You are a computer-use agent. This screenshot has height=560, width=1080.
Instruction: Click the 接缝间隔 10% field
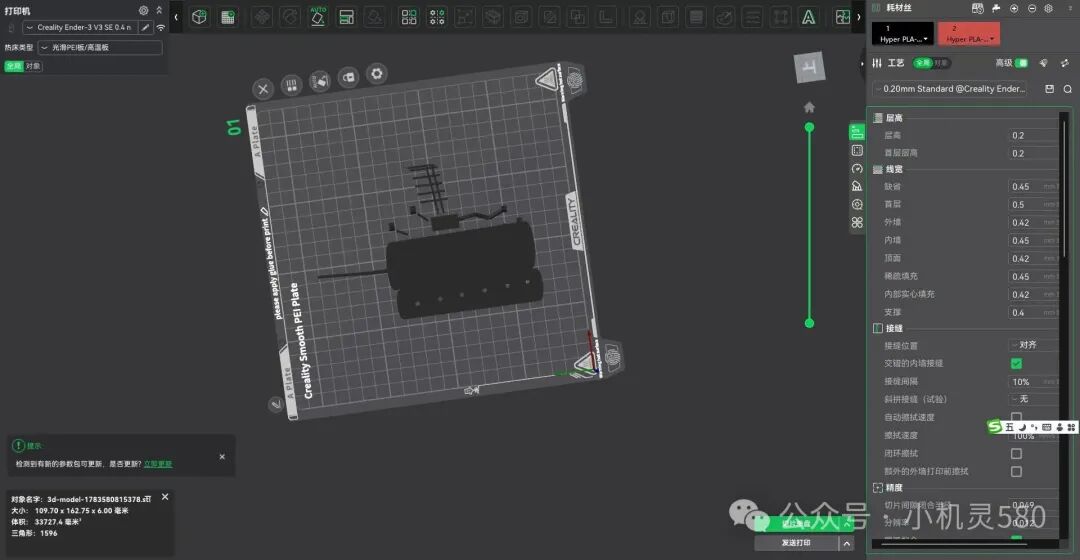[1034, 382]
